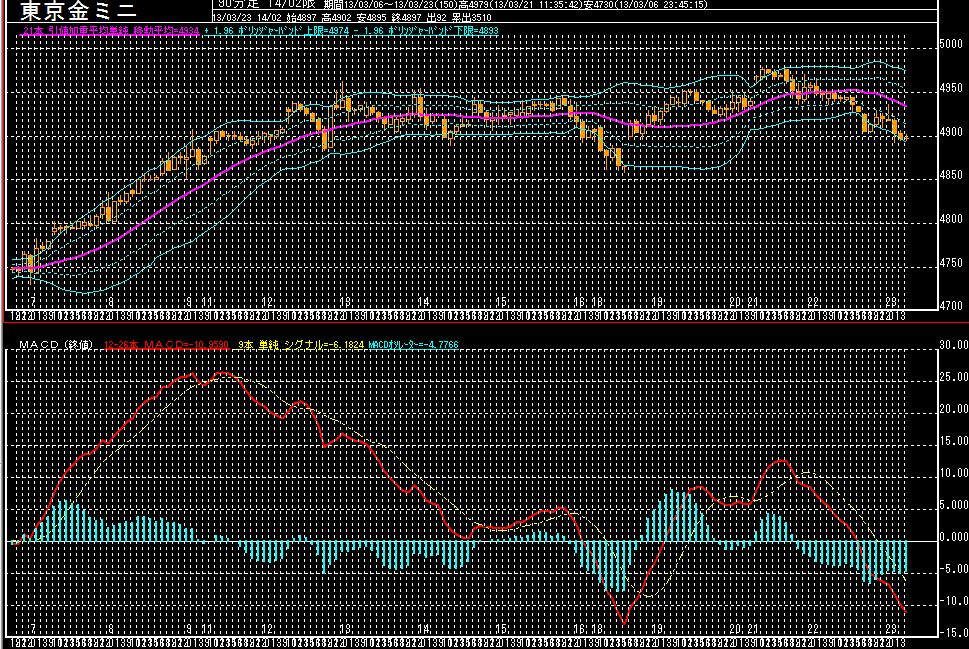The height and width of the screenshot is (649, 969).
Task: Click the 4850 price axis label
Action: 951,175
